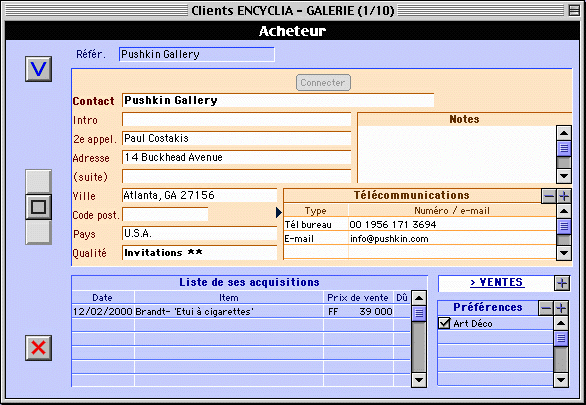Click Télécommunications list scroll up arrow
This screenshot has height=405, width=586.
[x=564, y=211]
